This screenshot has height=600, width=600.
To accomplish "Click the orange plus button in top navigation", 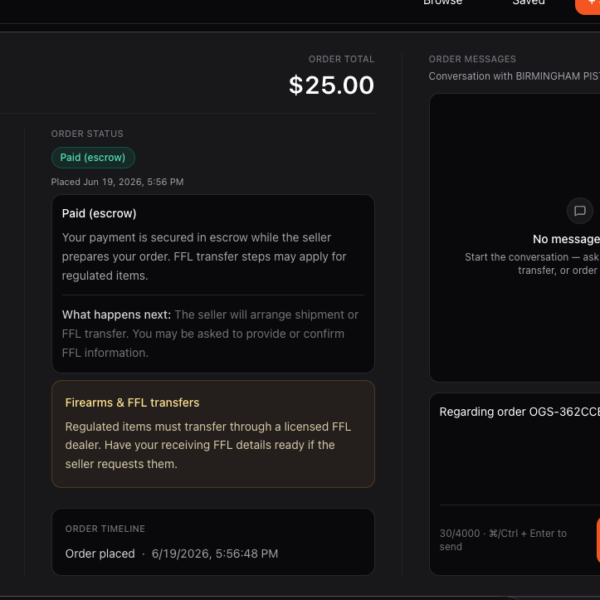I will point(588,5).
